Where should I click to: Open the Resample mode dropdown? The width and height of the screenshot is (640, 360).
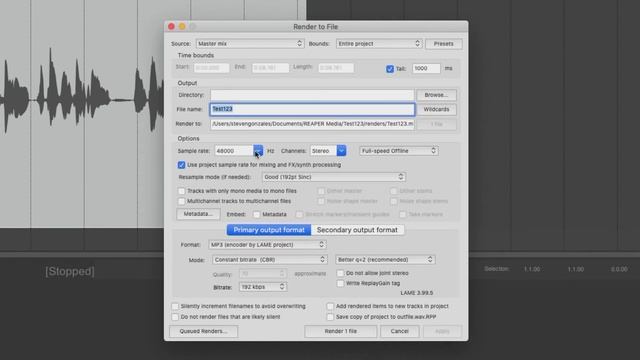334,177
